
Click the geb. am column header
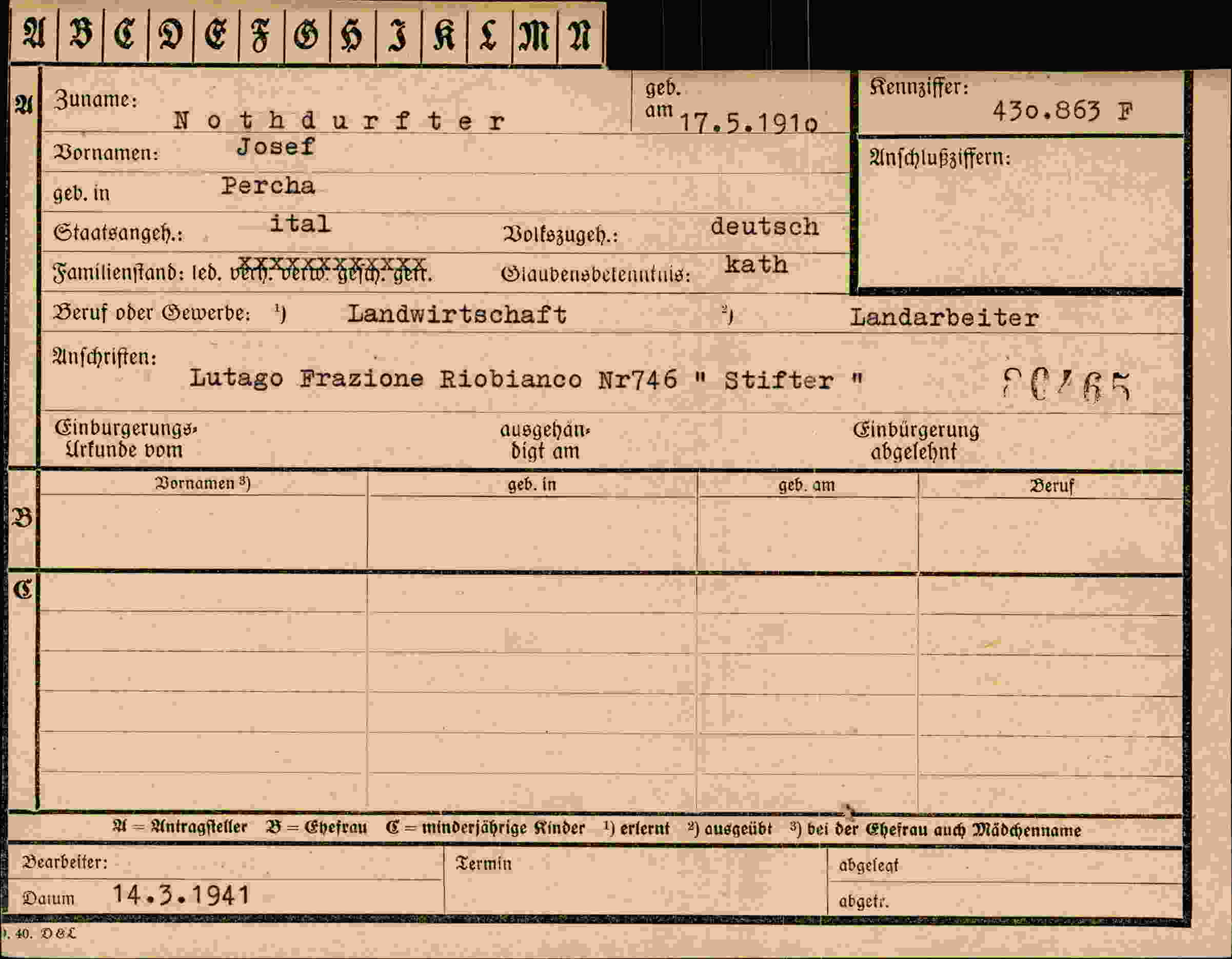(x=807, y=485)
